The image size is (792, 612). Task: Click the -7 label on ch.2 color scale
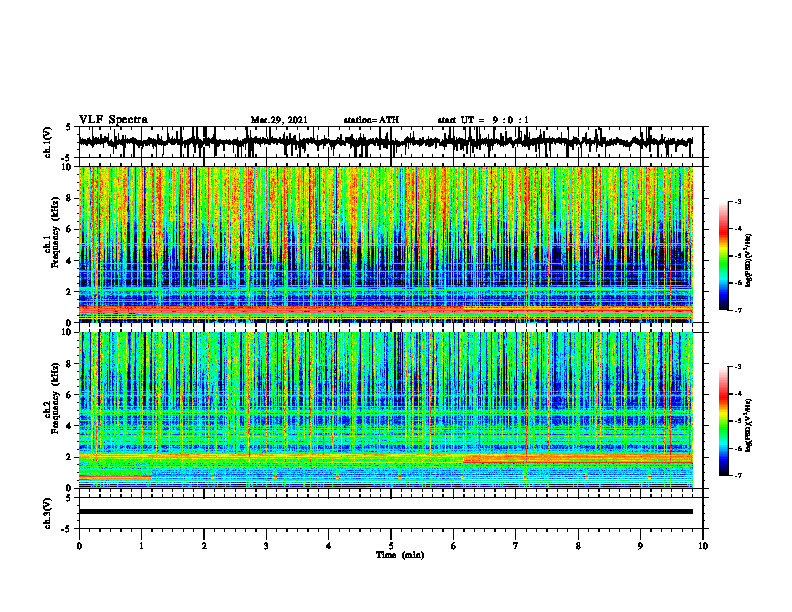[738, 475]
